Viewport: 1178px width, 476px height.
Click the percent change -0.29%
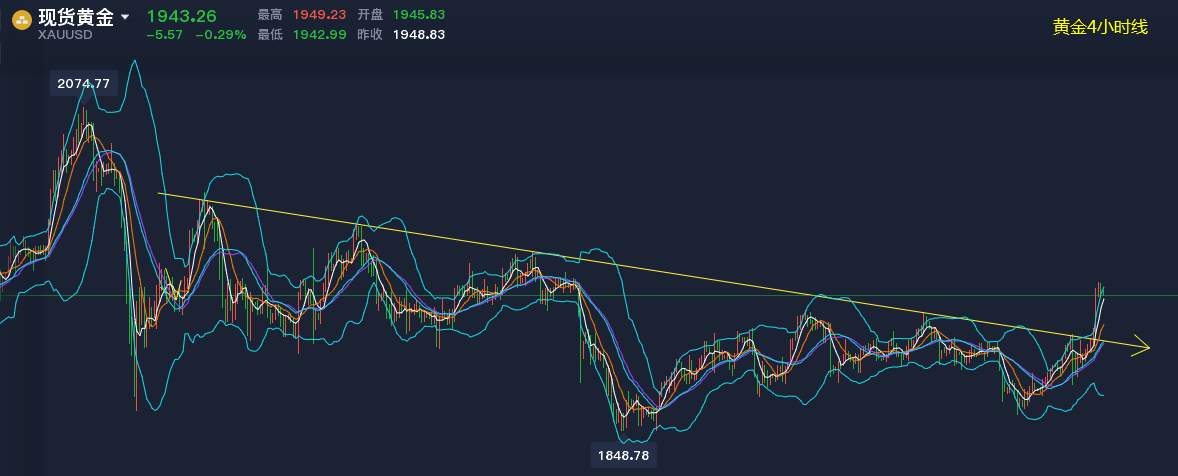[x=221, y=35]
